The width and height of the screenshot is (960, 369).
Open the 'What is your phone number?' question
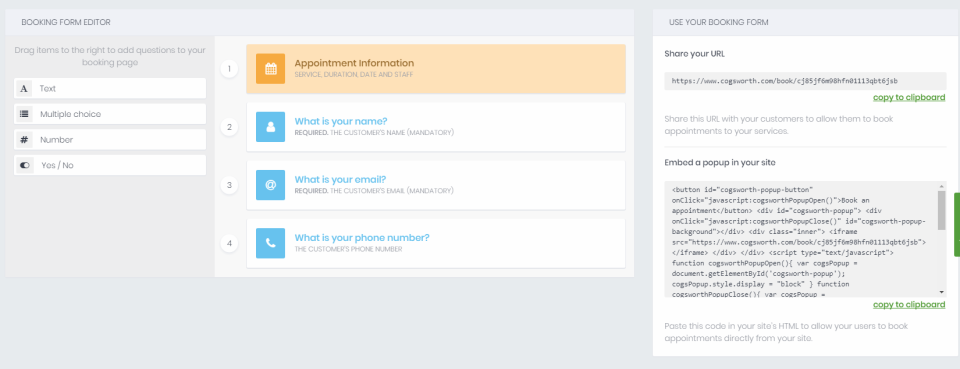[x=436, y=243]
